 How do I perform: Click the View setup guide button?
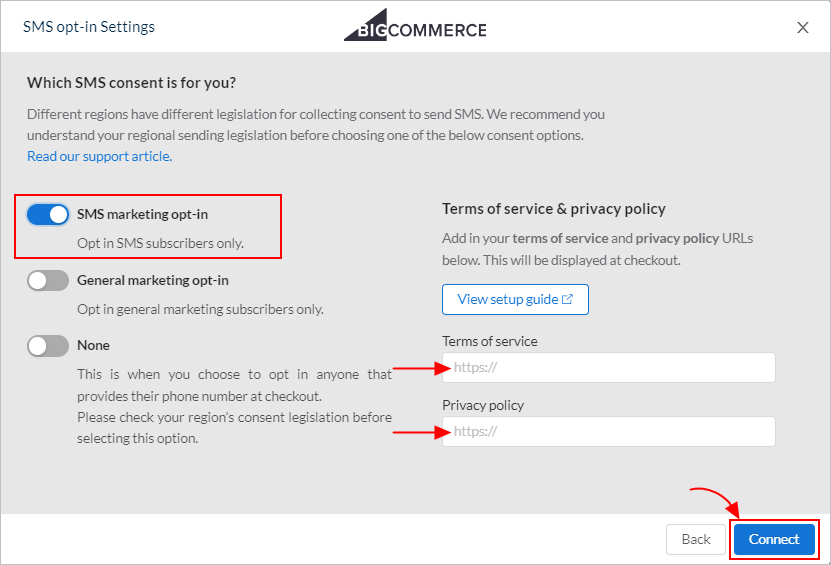coord(515,299)
